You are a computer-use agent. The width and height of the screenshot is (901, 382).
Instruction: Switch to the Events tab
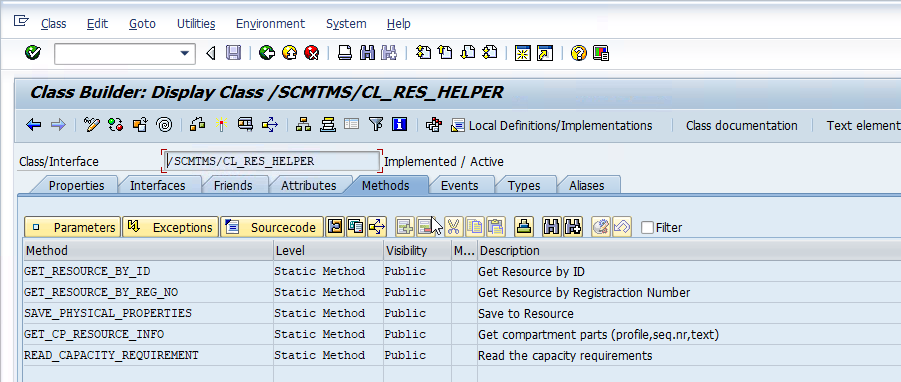click(x=459, y=186)
